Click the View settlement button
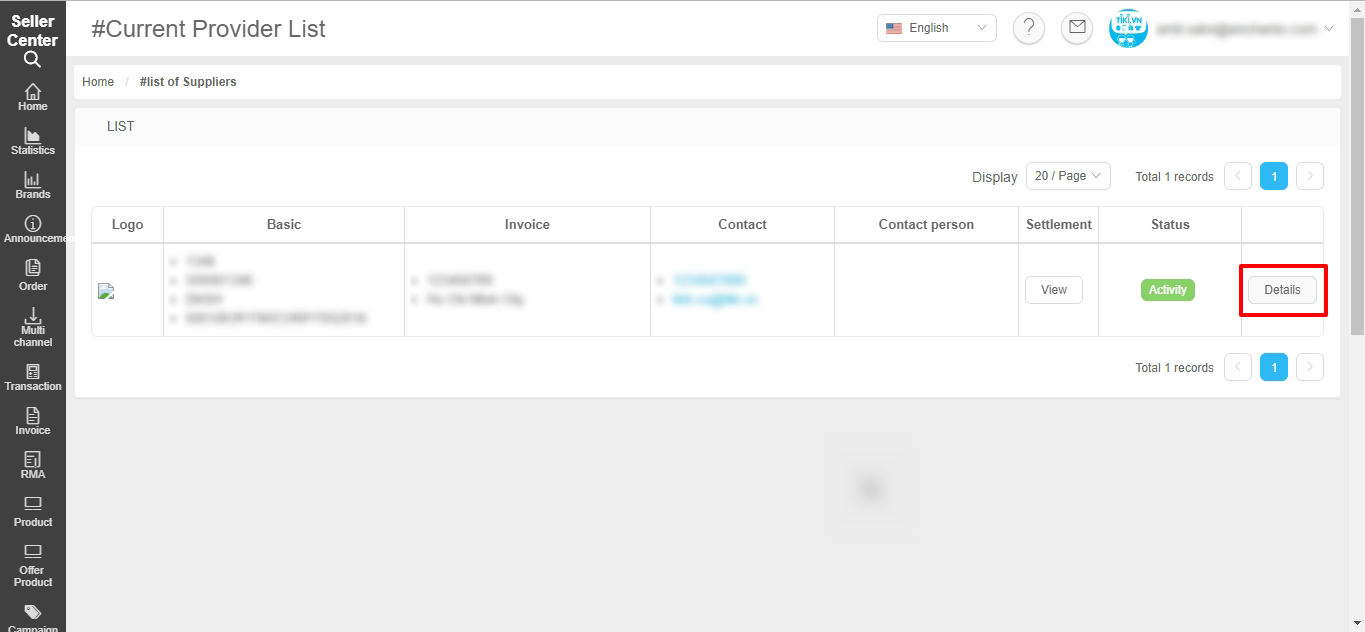 (x=1054, y=290)
